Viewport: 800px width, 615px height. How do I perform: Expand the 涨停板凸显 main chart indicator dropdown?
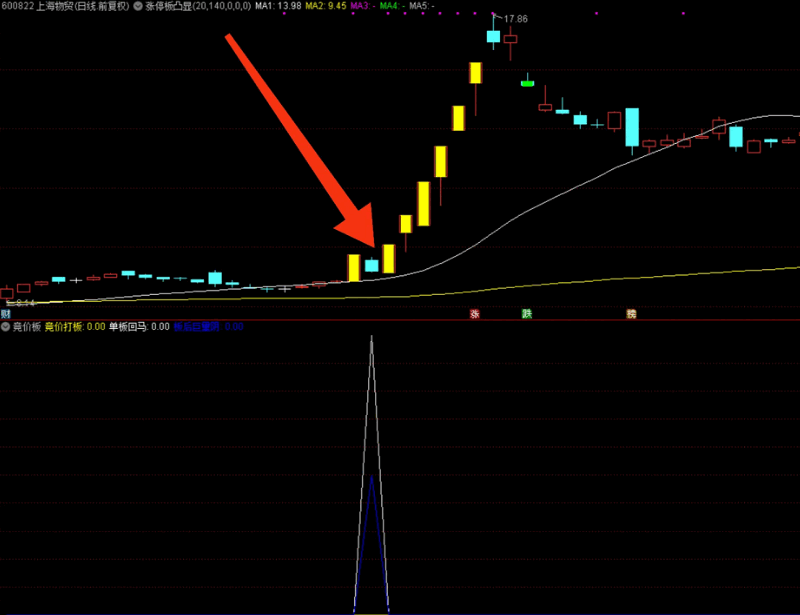coord(138,6)
